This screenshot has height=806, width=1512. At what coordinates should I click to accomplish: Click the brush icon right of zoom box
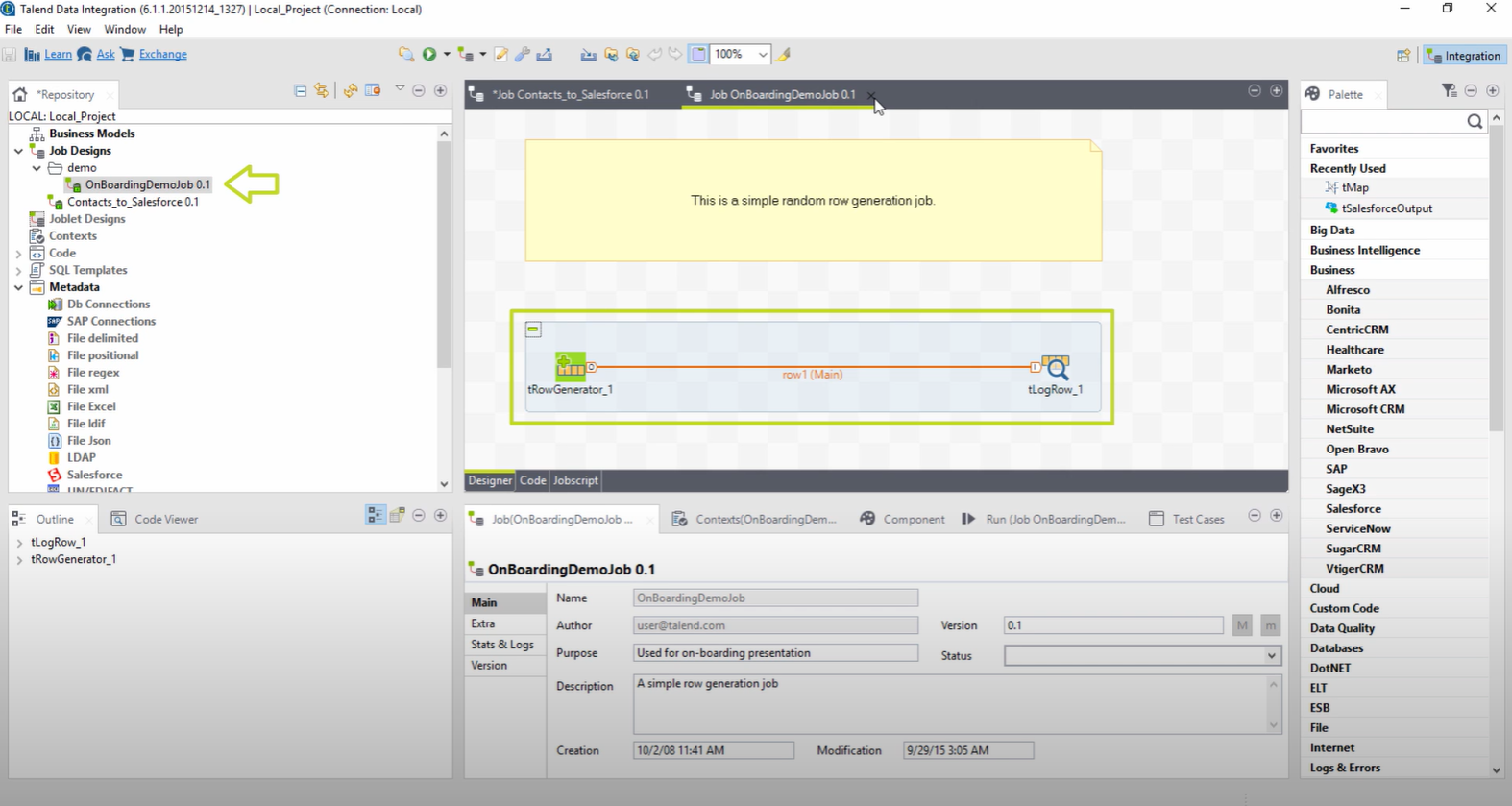click(785, 55)
